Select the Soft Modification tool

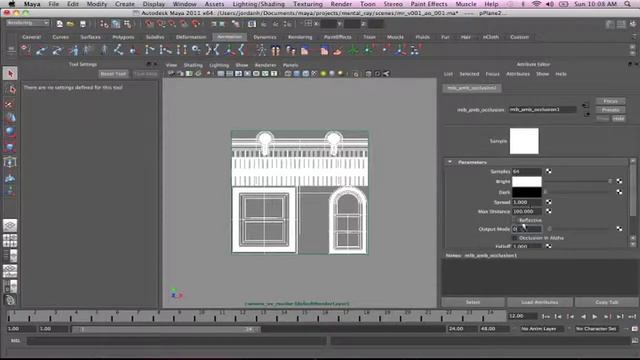(10, 178)
